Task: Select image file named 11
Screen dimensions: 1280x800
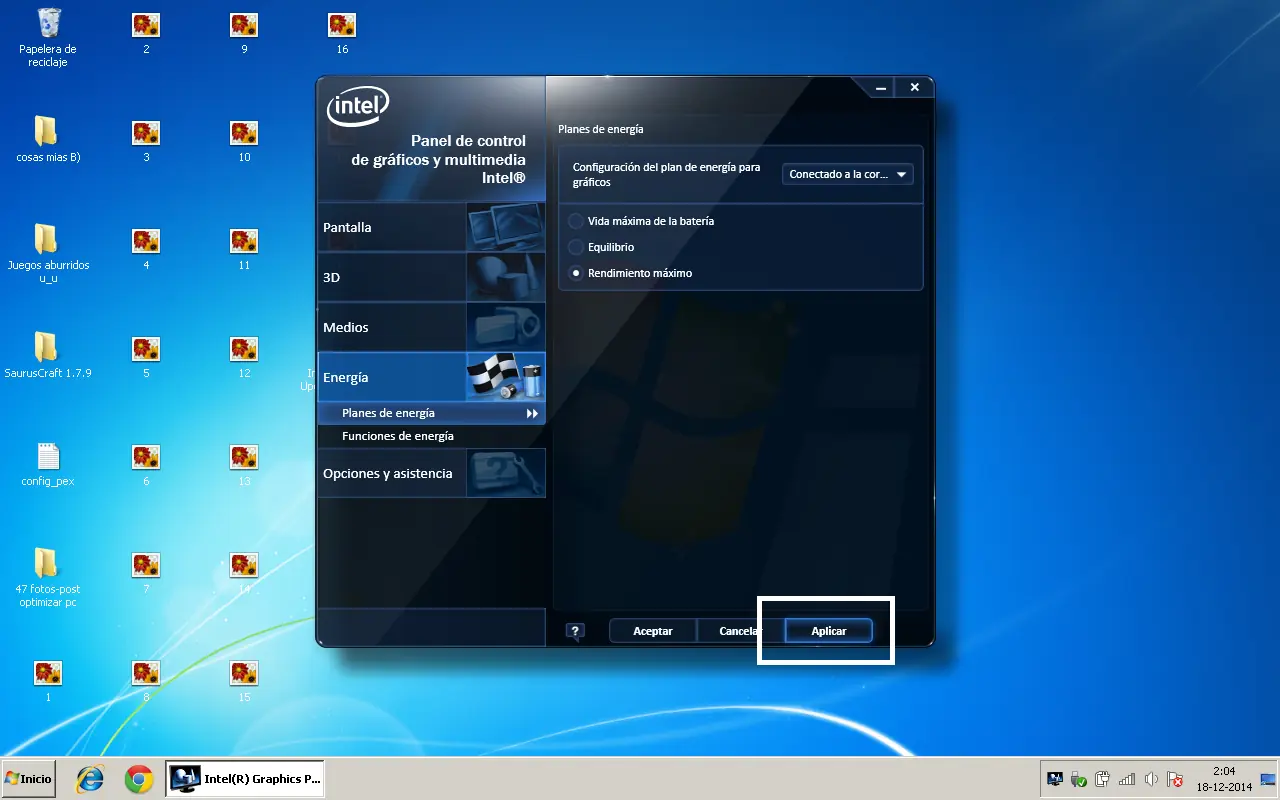Action: (244, 248)
